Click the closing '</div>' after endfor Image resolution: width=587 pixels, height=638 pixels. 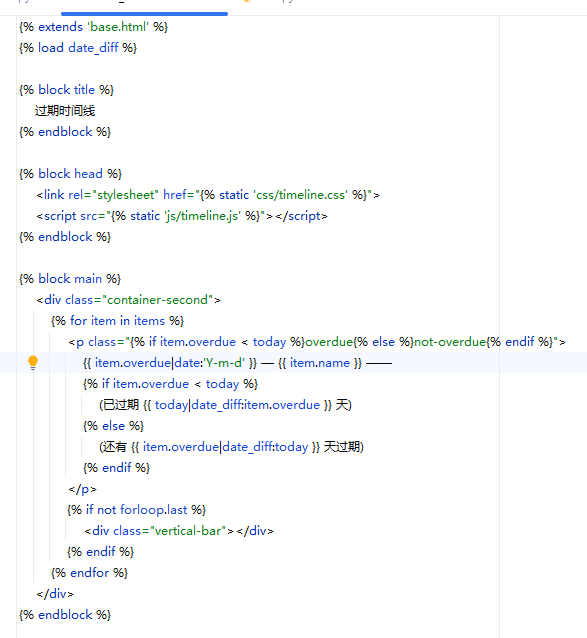[55, 594]
